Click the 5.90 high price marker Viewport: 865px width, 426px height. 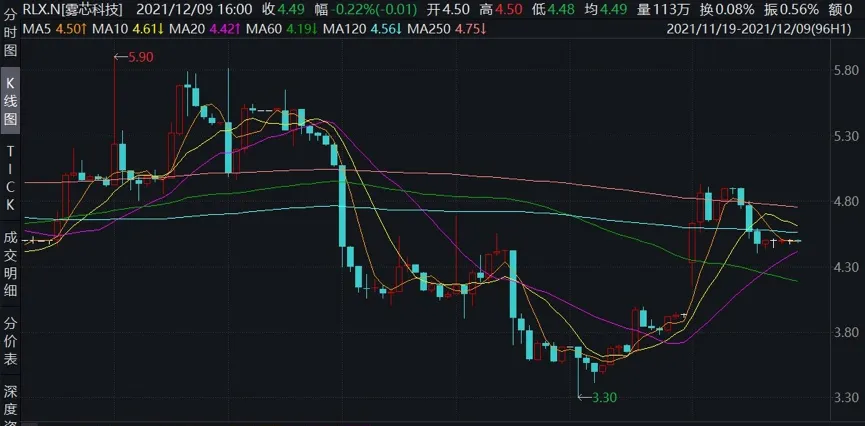point(134,56)
